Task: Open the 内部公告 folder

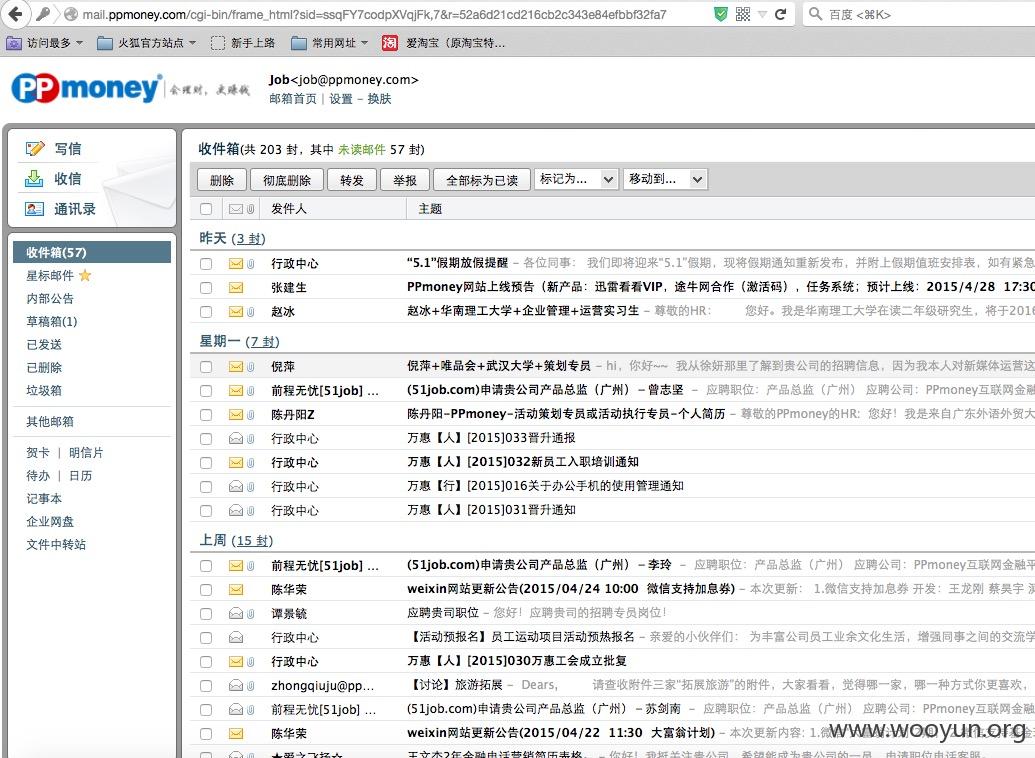Action: pos(50,298)
